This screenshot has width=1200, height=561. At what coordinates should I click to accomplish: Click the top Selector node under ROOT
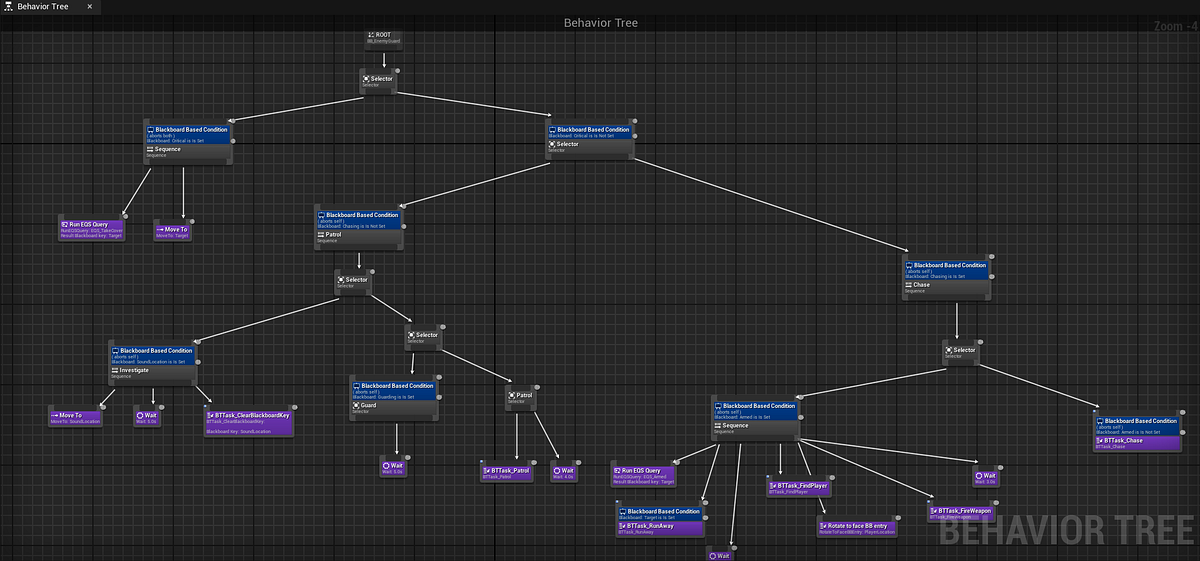click(378, 81)
